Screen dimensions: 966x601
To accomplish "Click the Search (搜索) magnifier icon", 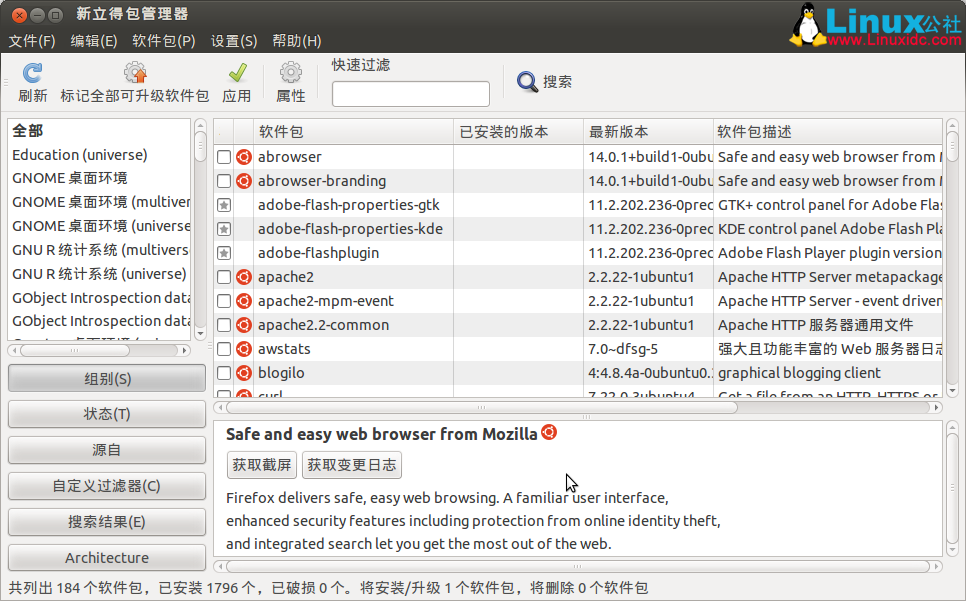I will pyautogui.click(x=527, y=81).
